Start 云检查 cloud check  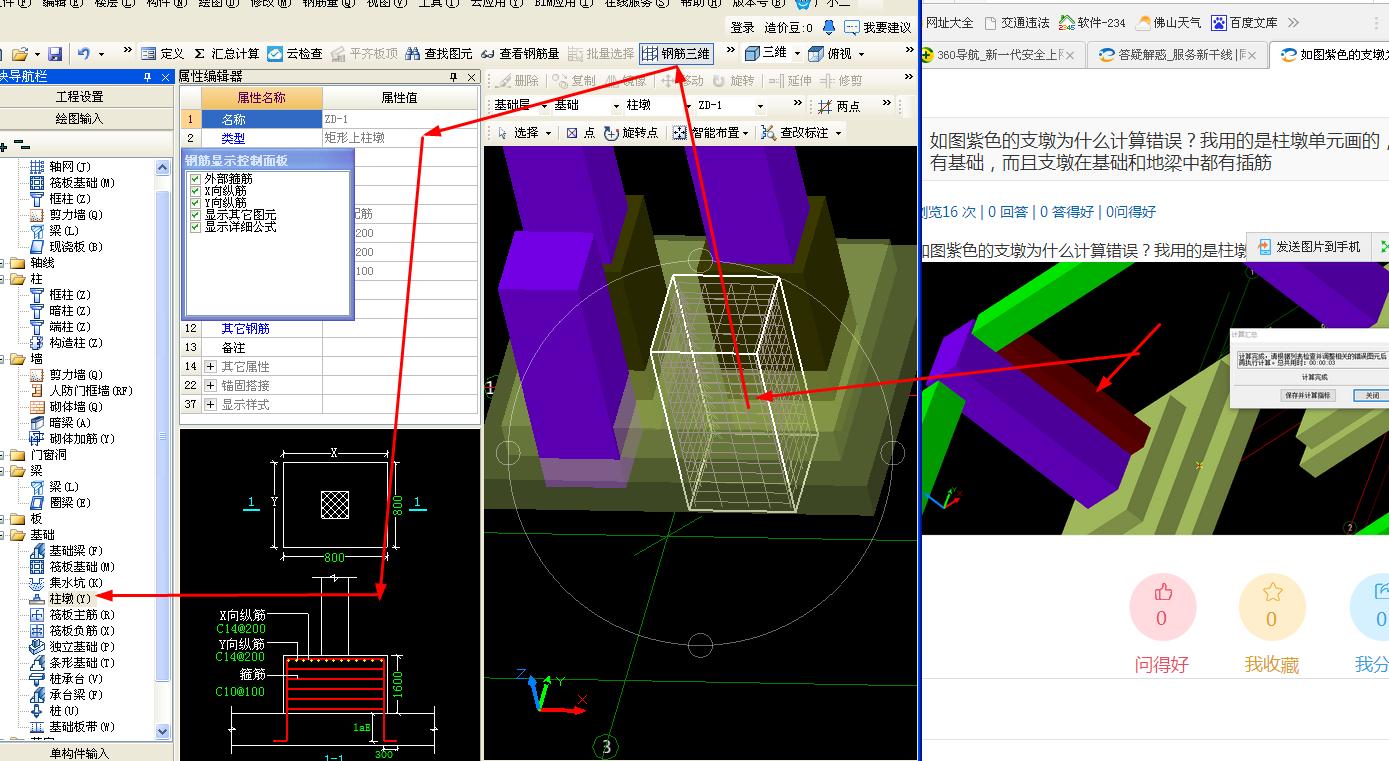click(x=295, y=54)
